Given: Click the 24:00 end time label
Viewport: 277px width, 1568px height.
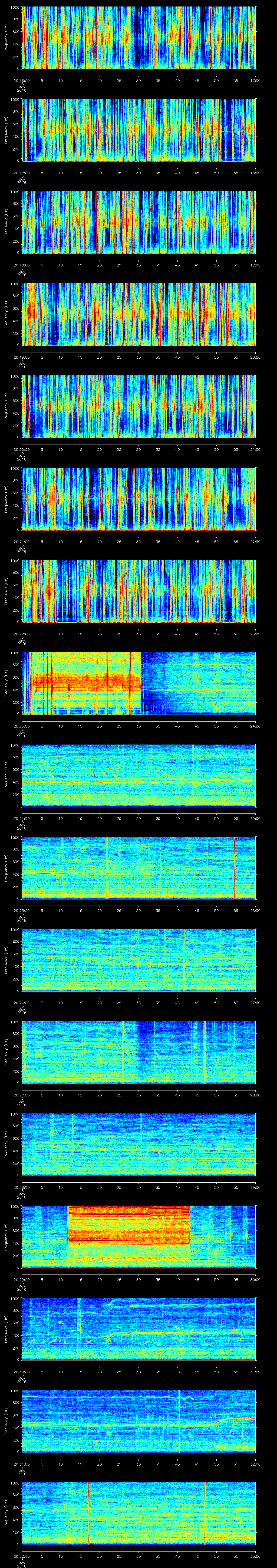Looking at the screenshot, I should coord(256,726).
